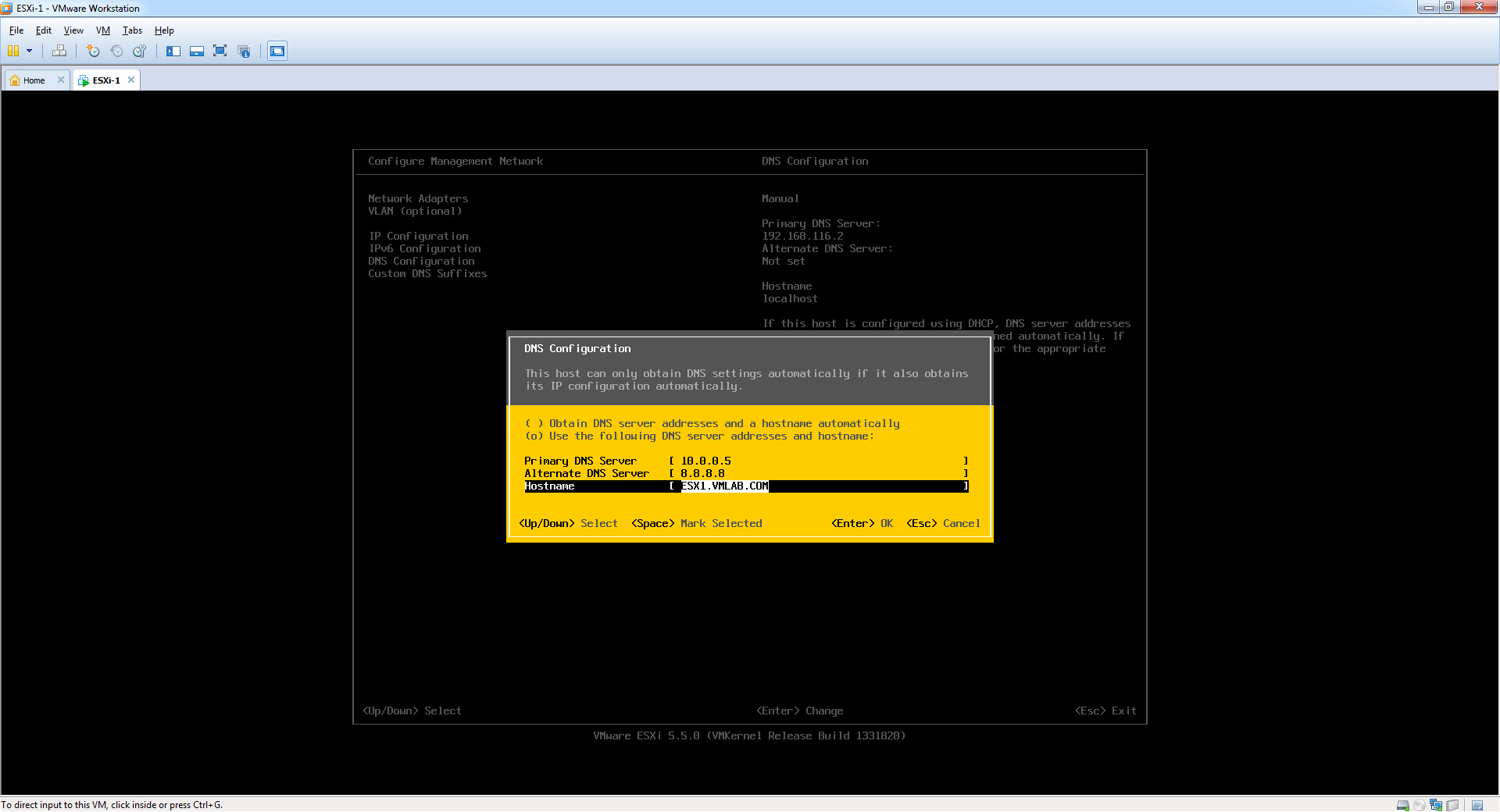Select Use the following DNS server addresses option

[x=699, y=436]
